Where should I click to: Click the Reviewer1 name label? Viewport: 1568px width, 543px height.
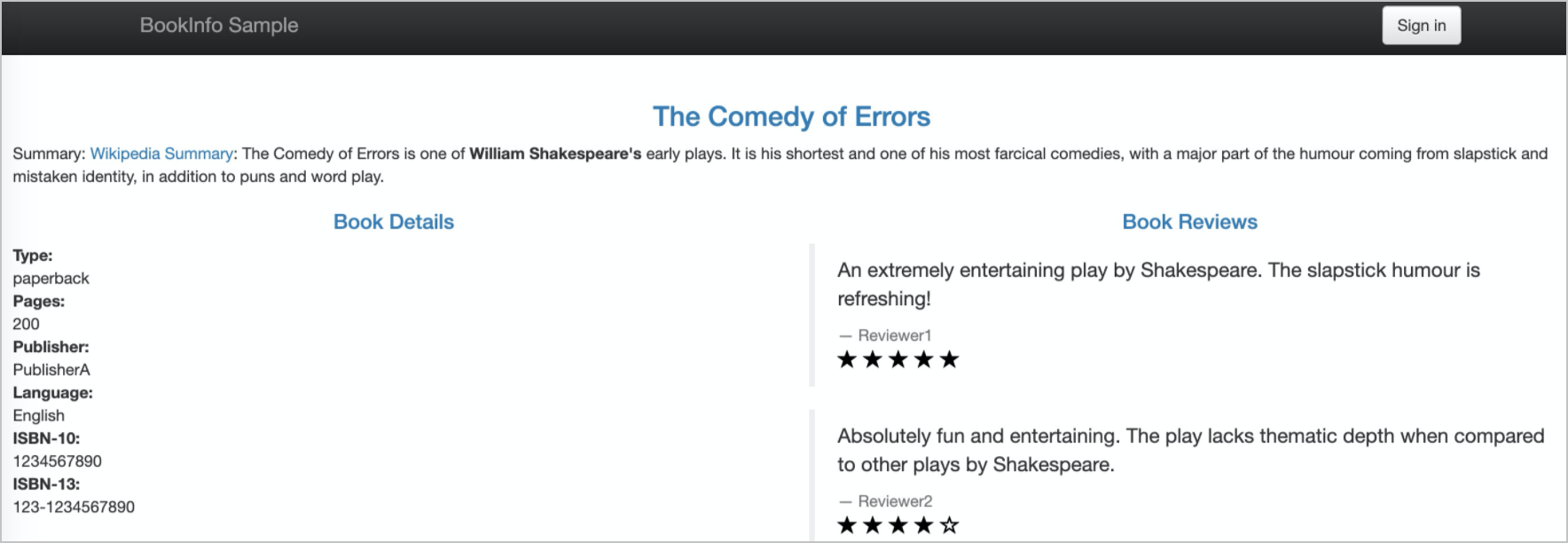(x=894, y=335)
